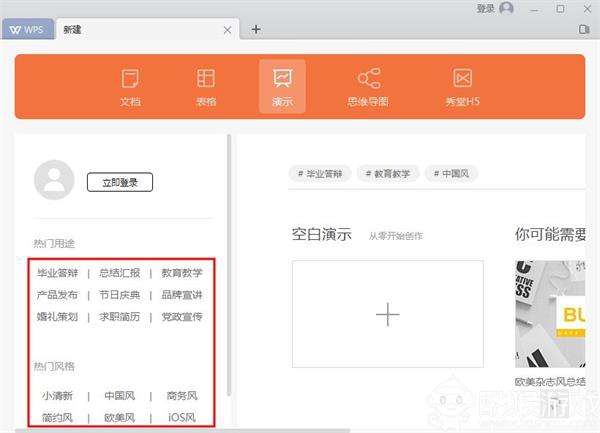Viewport: 600px width, 433px height.
Task: Create a blank presentation with plus box
Action: [x=388, y=314]
